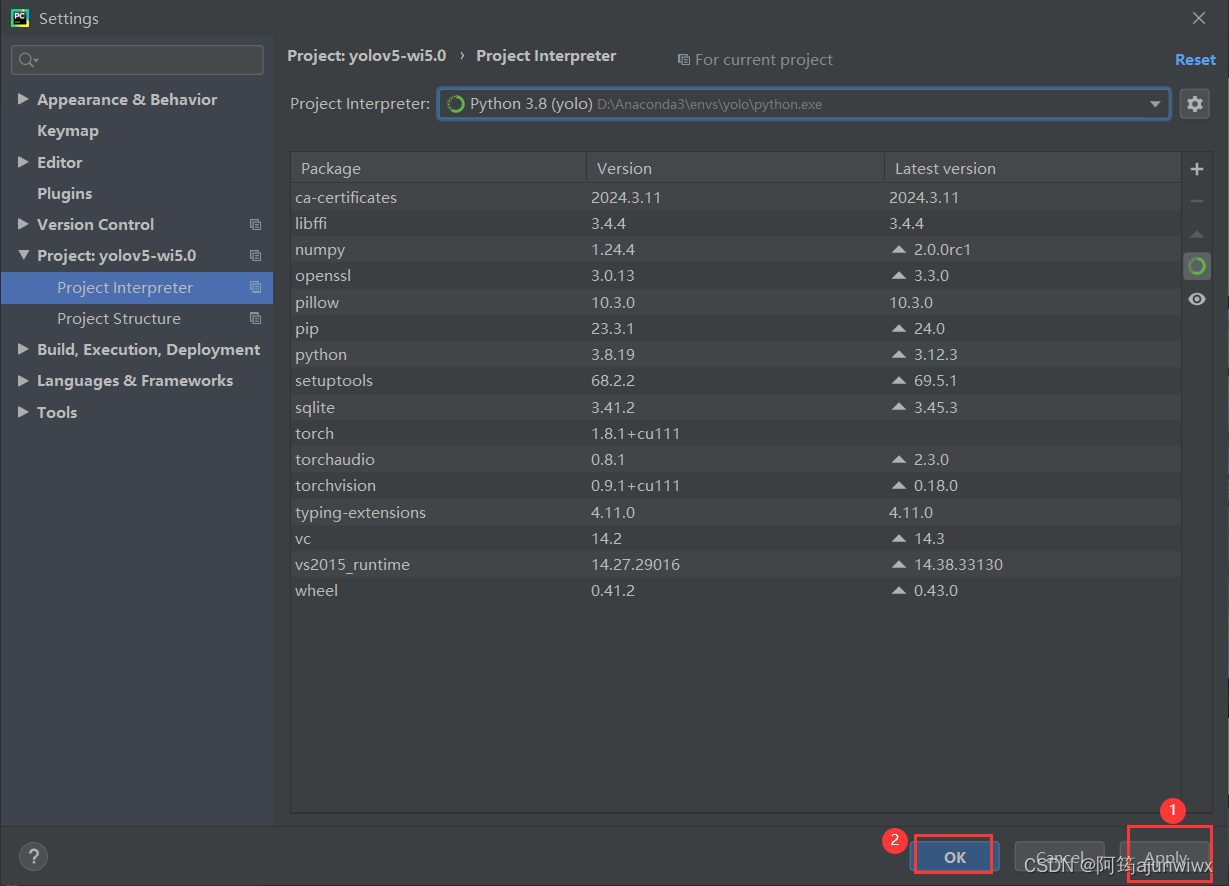Click the search icon in settings search
This screenshot has width=1229, height=886.
pos(27,61)
